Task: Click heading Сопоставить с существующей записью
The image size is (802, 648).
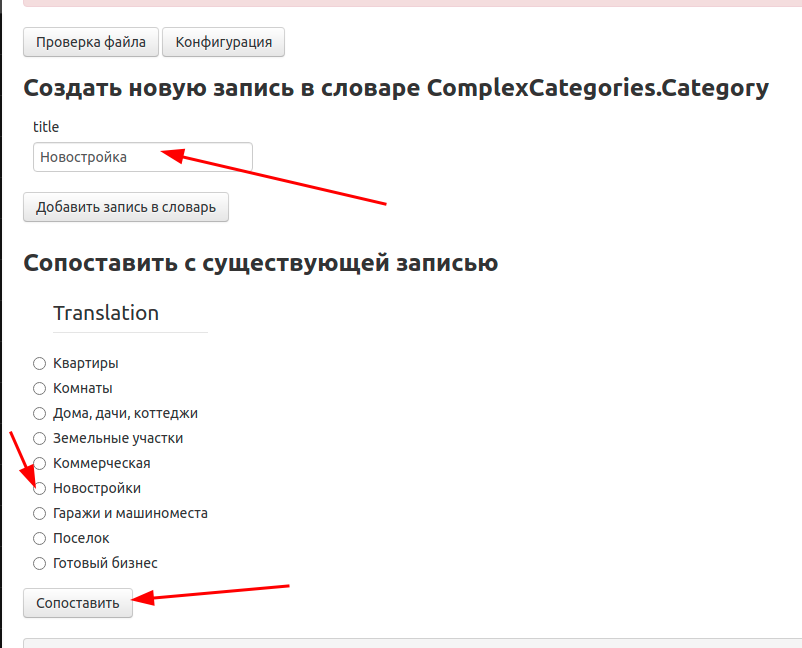Action: click(x=261, y=263)
